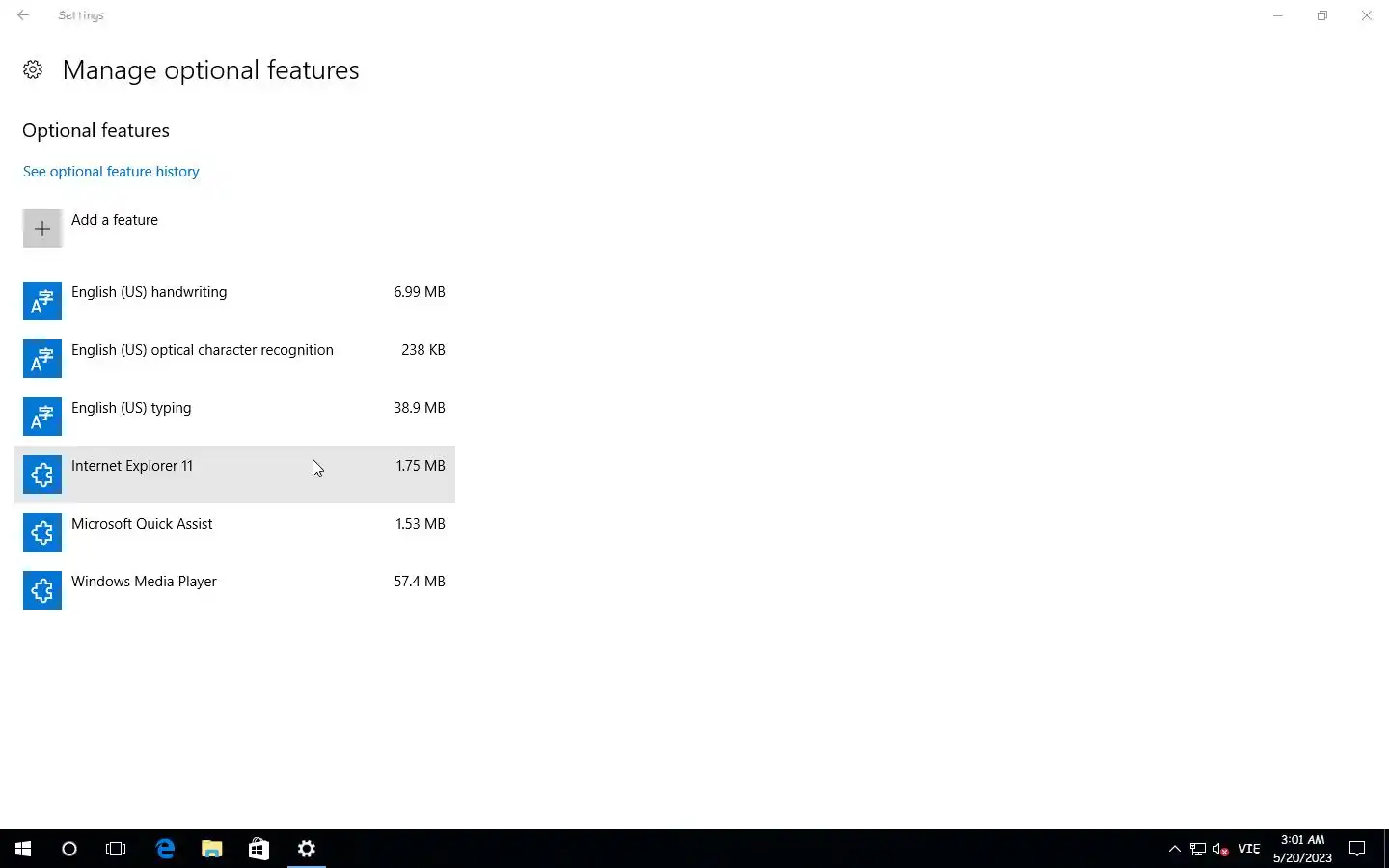This screenshot has height=868, width=1389.
Task: Close the Settings window
Action: point(1367,15)
